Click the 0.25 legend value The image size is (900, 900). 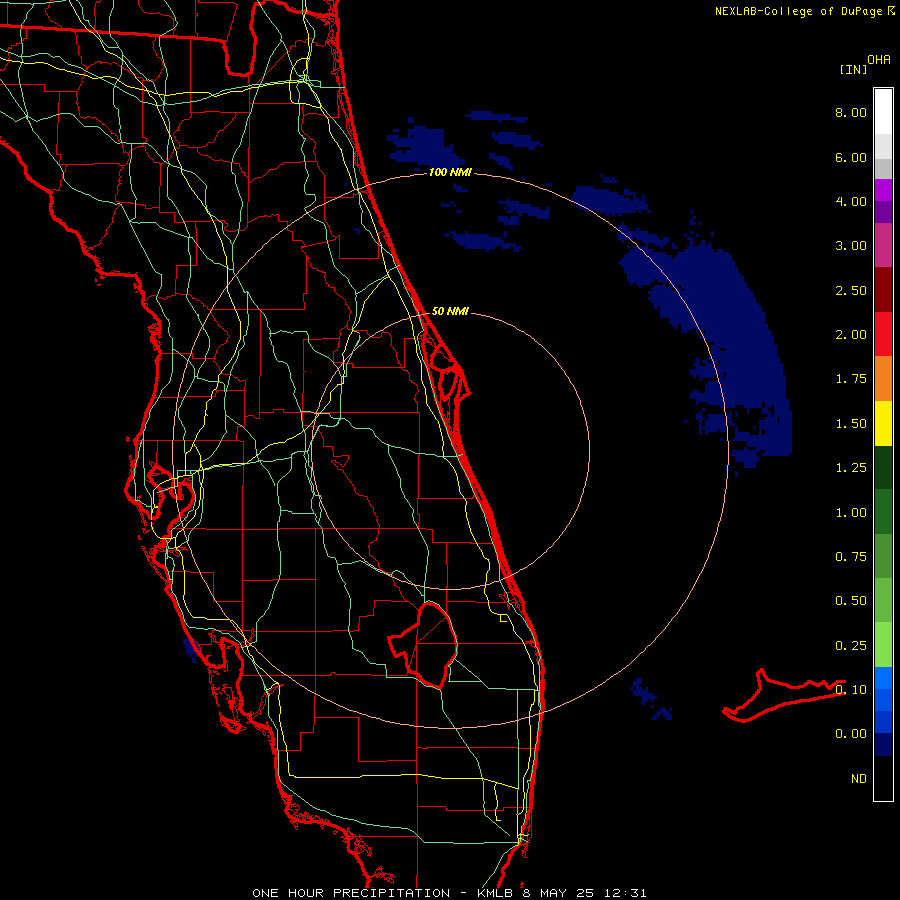pyautogui.click(x=851, y=646)
